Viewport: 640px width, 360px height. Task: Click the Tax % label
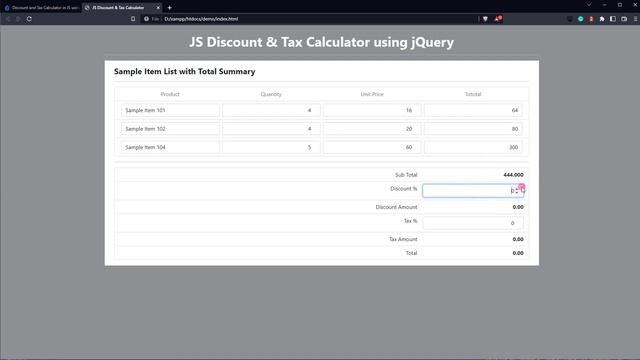point(411,221)
